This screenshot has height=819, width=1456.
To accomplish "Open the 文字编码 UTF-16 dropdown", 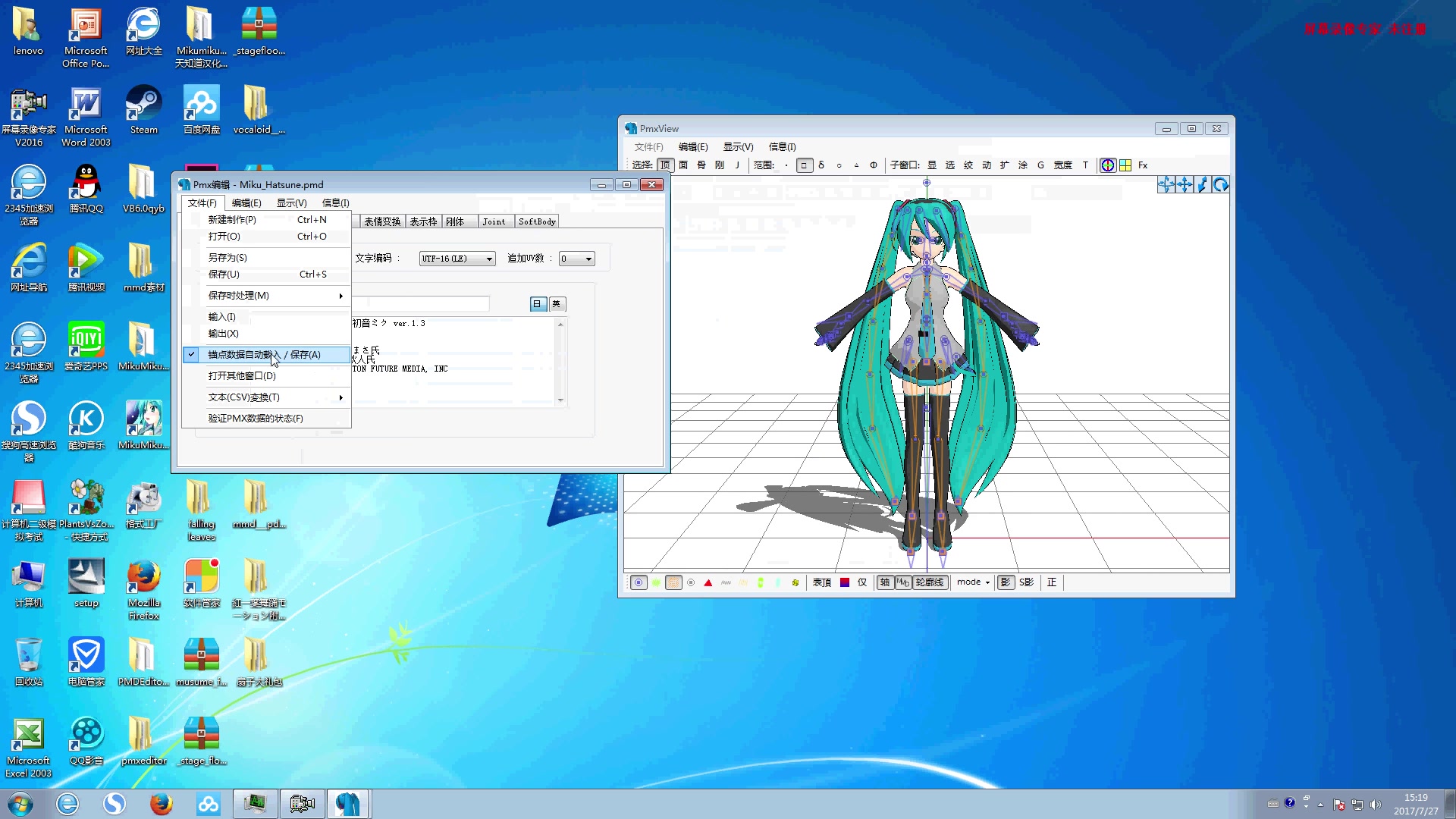I will [x=457, y=259].
